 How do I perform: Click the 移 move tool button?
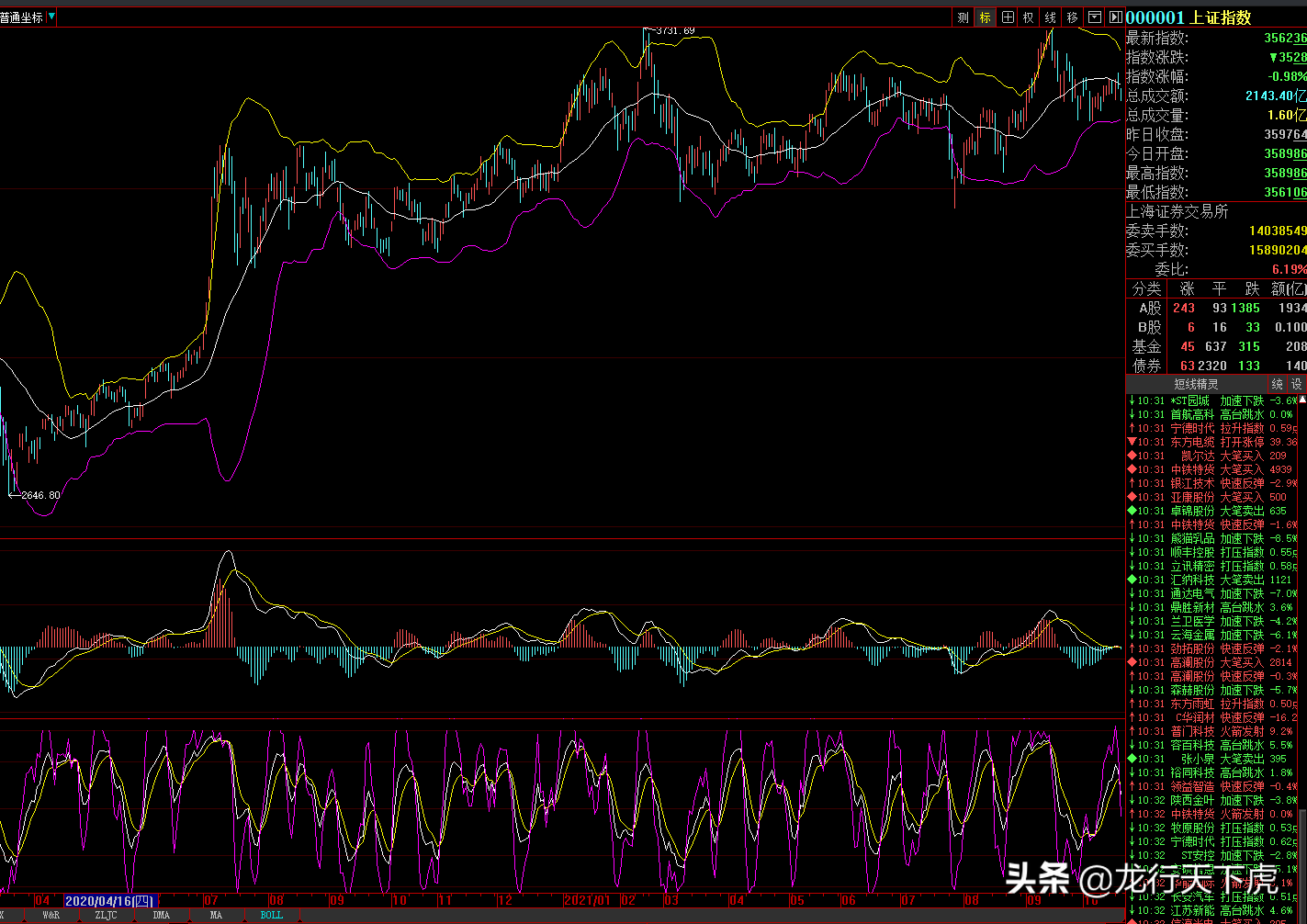pyautogui.click(x=1072, y=17)
